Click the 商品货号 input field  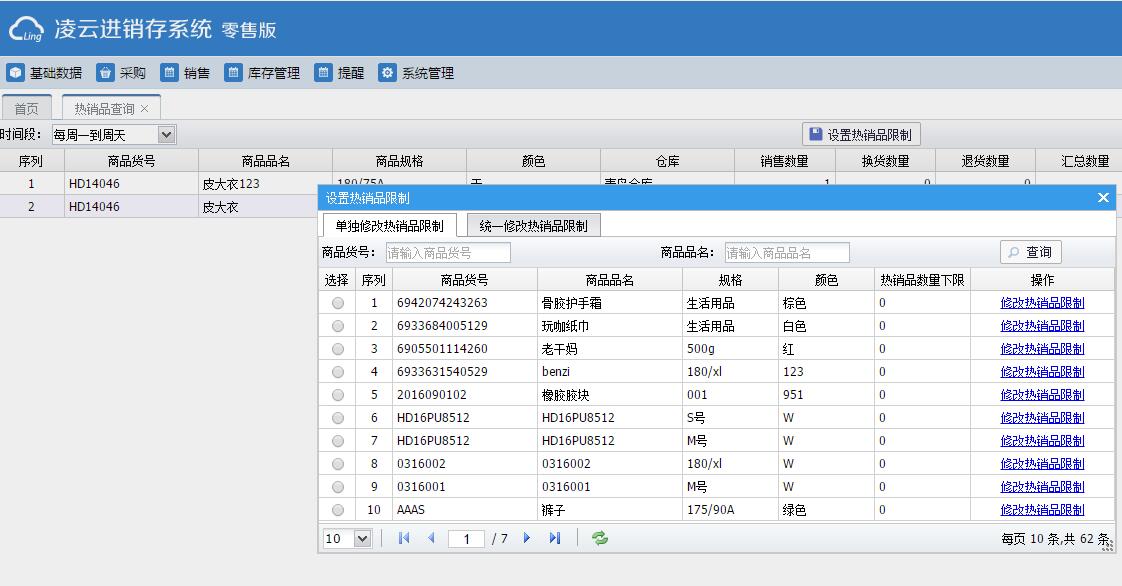point(447,253)
